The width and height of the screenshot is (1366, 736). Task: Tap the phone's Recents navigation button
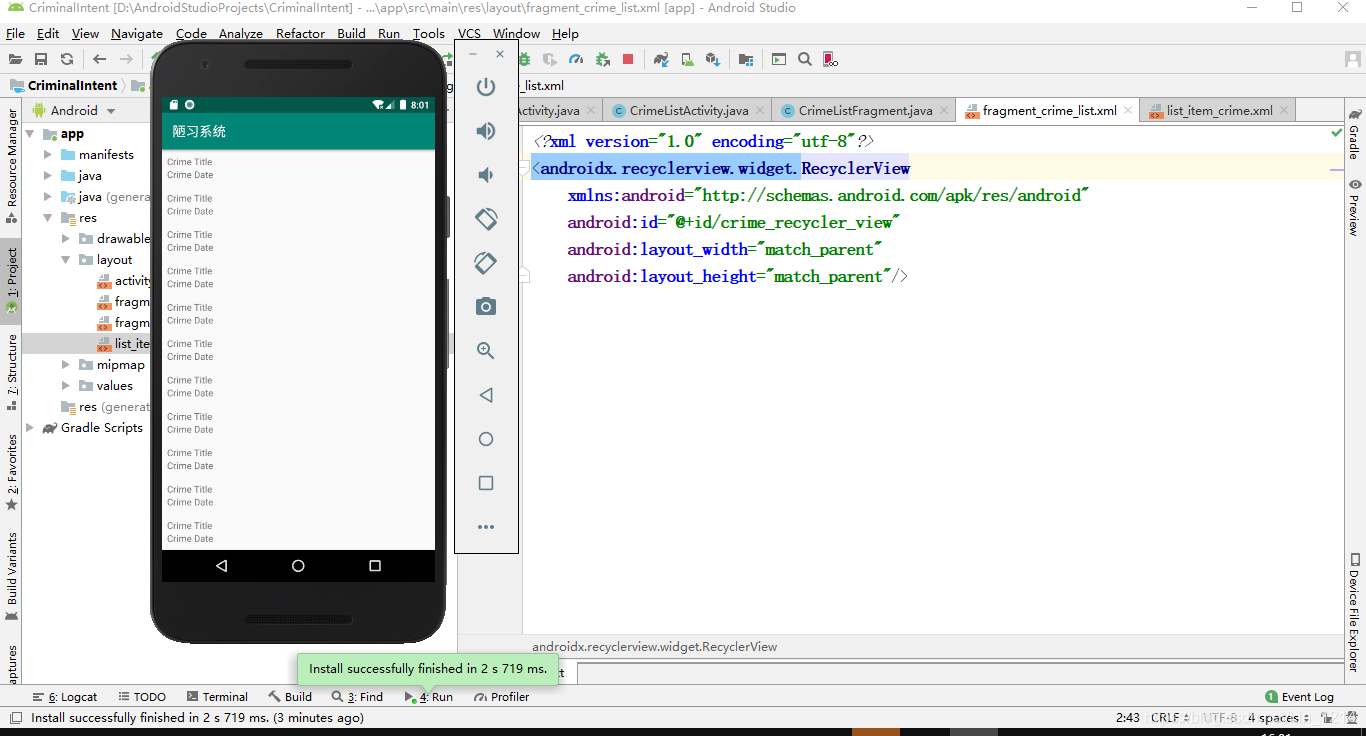[375, 566]
